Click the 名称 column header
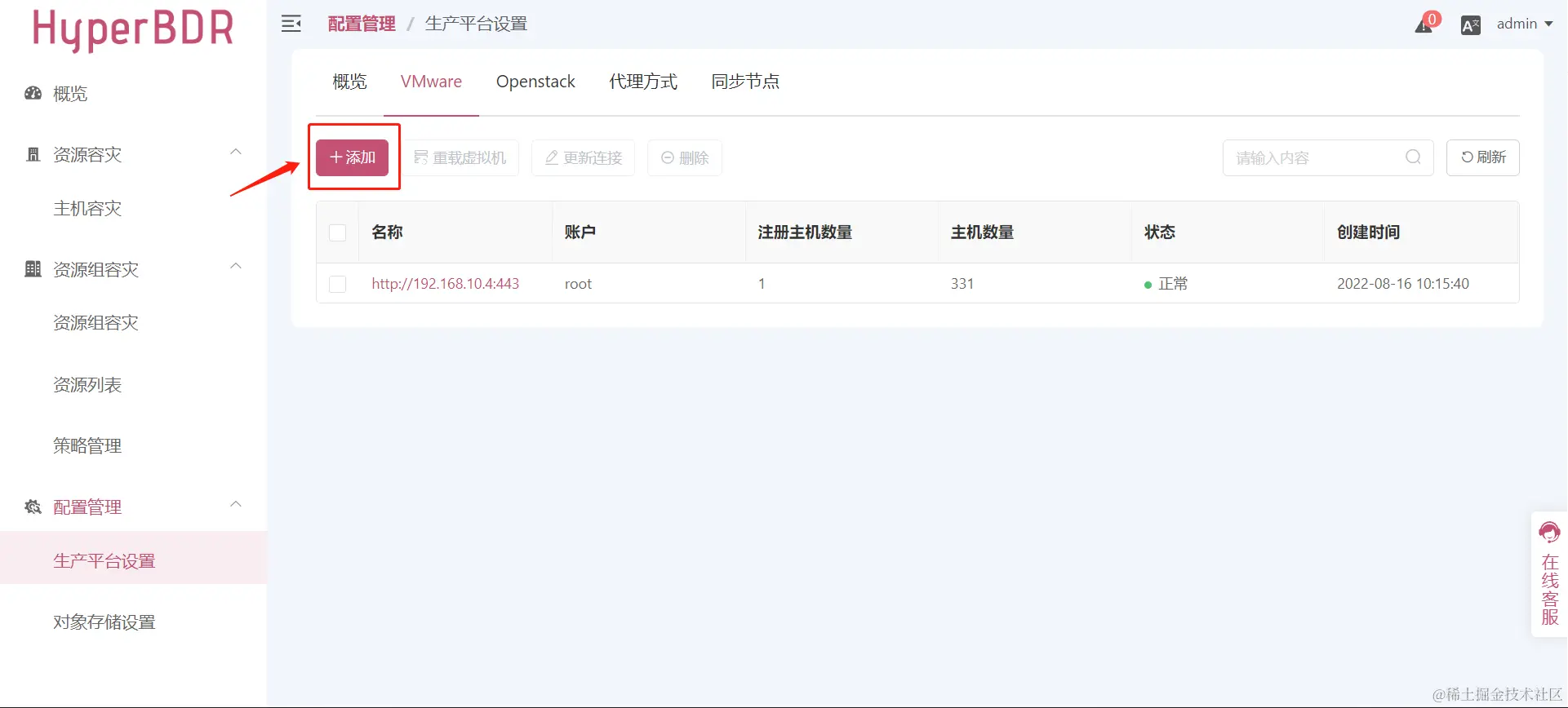The height and width of the screenshot is (708, 1568). click(x=387, y=232)
